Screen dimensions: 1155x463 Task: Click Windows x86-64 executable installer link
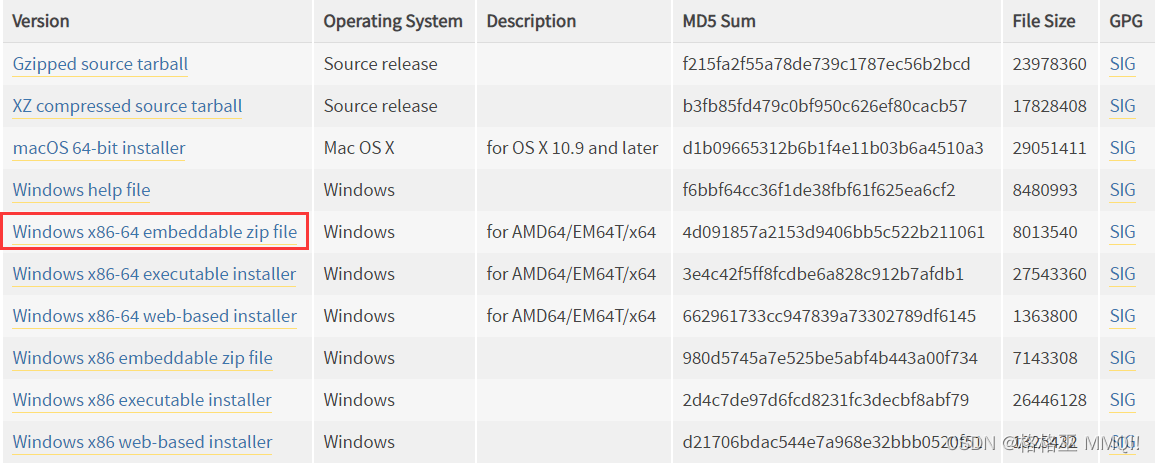click(x=154, y=274)
